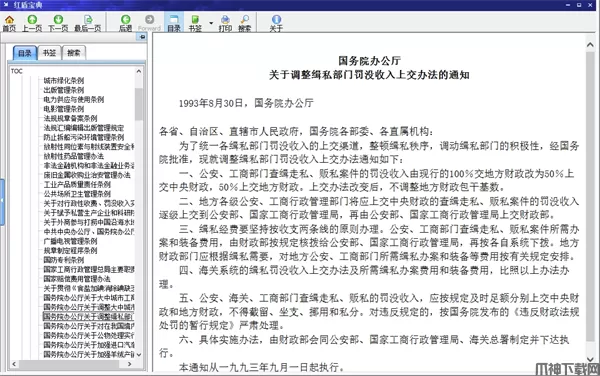Select 出版管理条例 in the tree
The width and height of the screenshot is (600, 376).
(64, 90)
